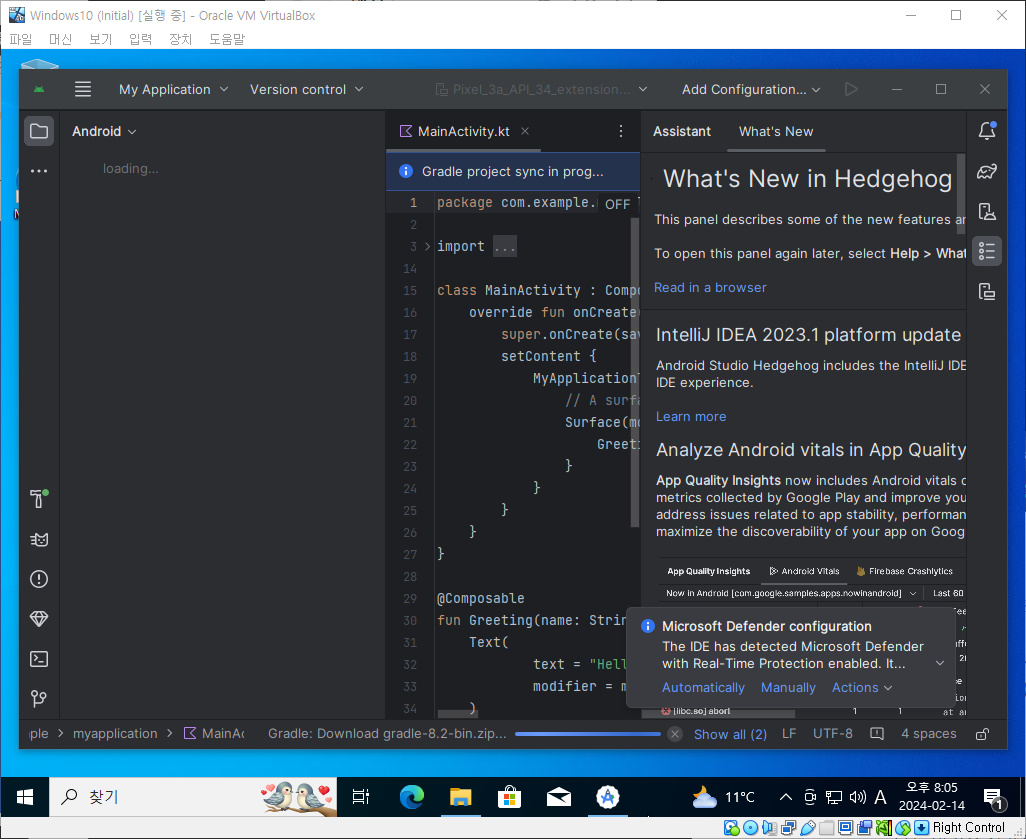1026x839 pixels.
Task: Click the OFF inlay toggle in the editor
Action: tap(617, 204)
